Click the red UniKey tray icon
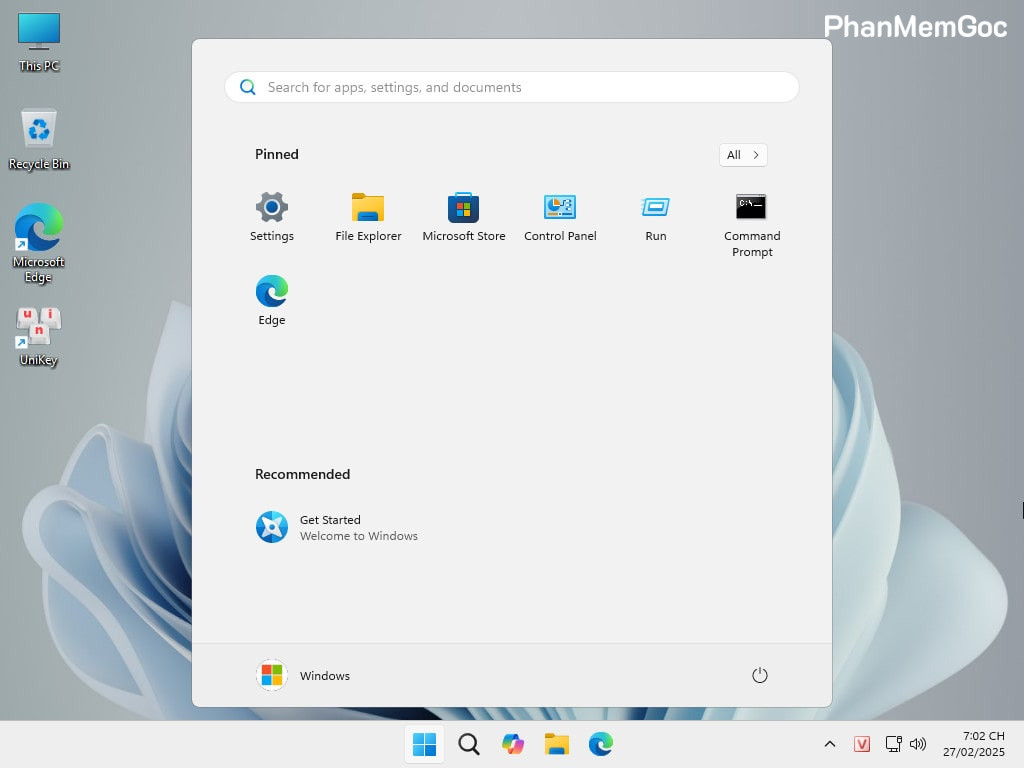1024x768 pixels. (x=862, y=744)
